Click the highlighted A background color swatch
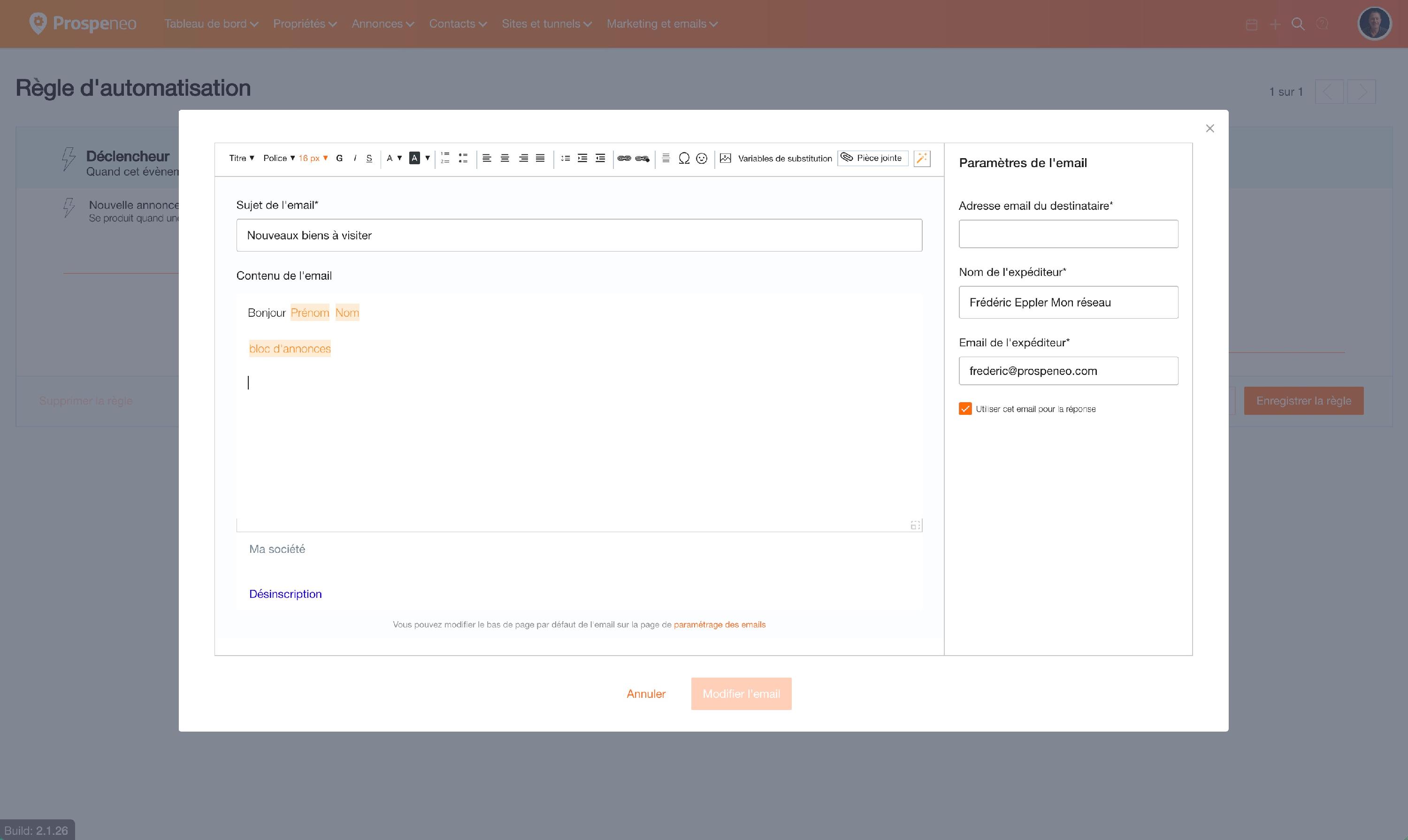Image resolution: width=1408 pixels, height=840 pixels. (x=414, y=159)
